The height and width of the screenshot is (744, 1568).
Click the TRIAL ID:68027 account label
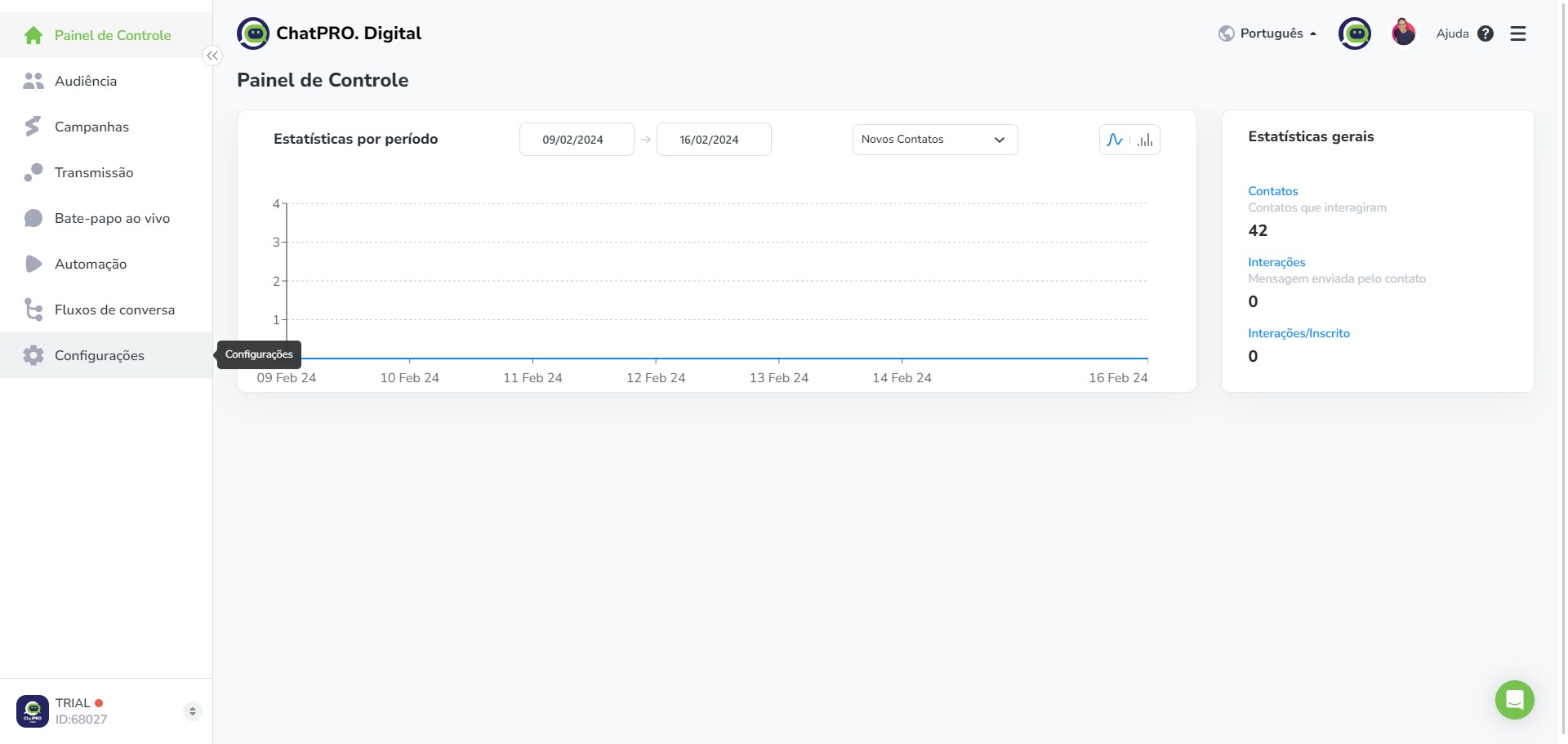tap(81, 711)
